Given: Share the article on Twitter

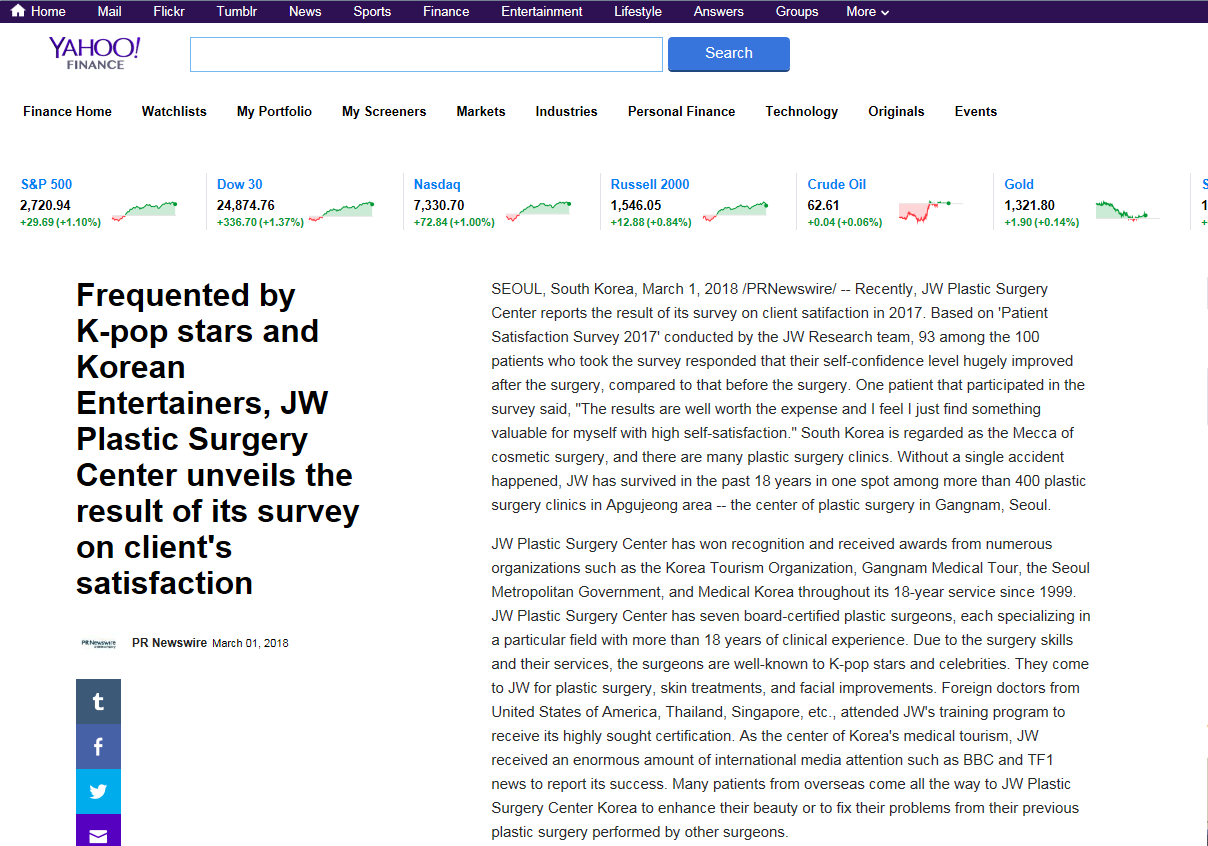Looking at the screenshot, I should pos(98,791).
